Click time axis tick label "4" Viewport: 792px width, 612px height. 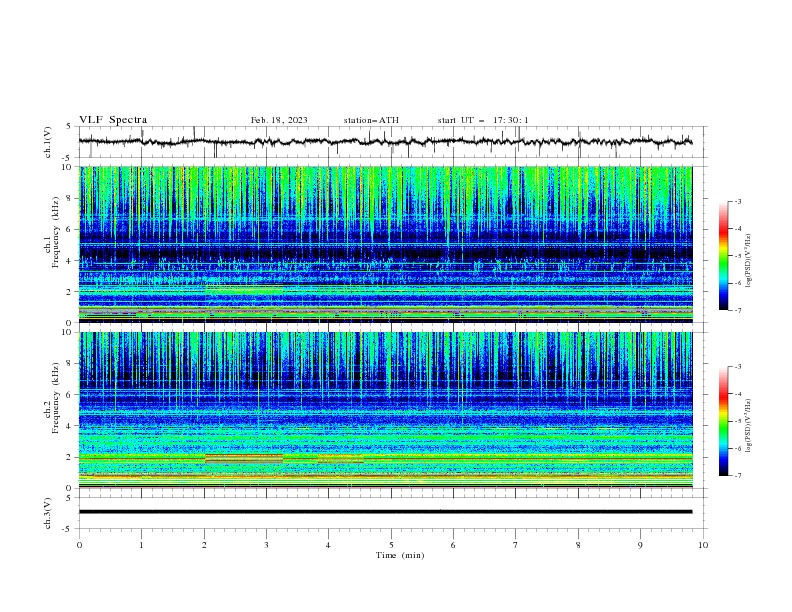pyautogui.click(x=328, y=545)
